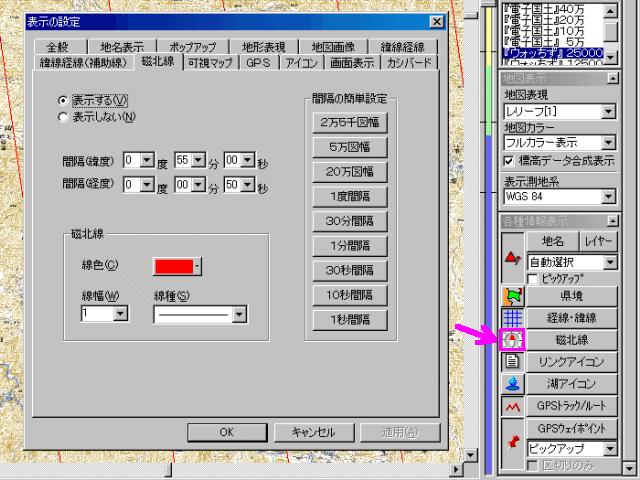
Task: Collapse the 各種情報表示 panel header button
Action: point(612,221)
